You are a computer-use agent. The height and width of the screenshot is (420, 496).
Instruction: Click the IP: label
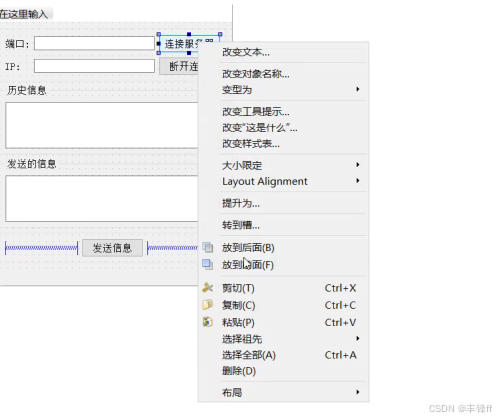coord(13,66)
